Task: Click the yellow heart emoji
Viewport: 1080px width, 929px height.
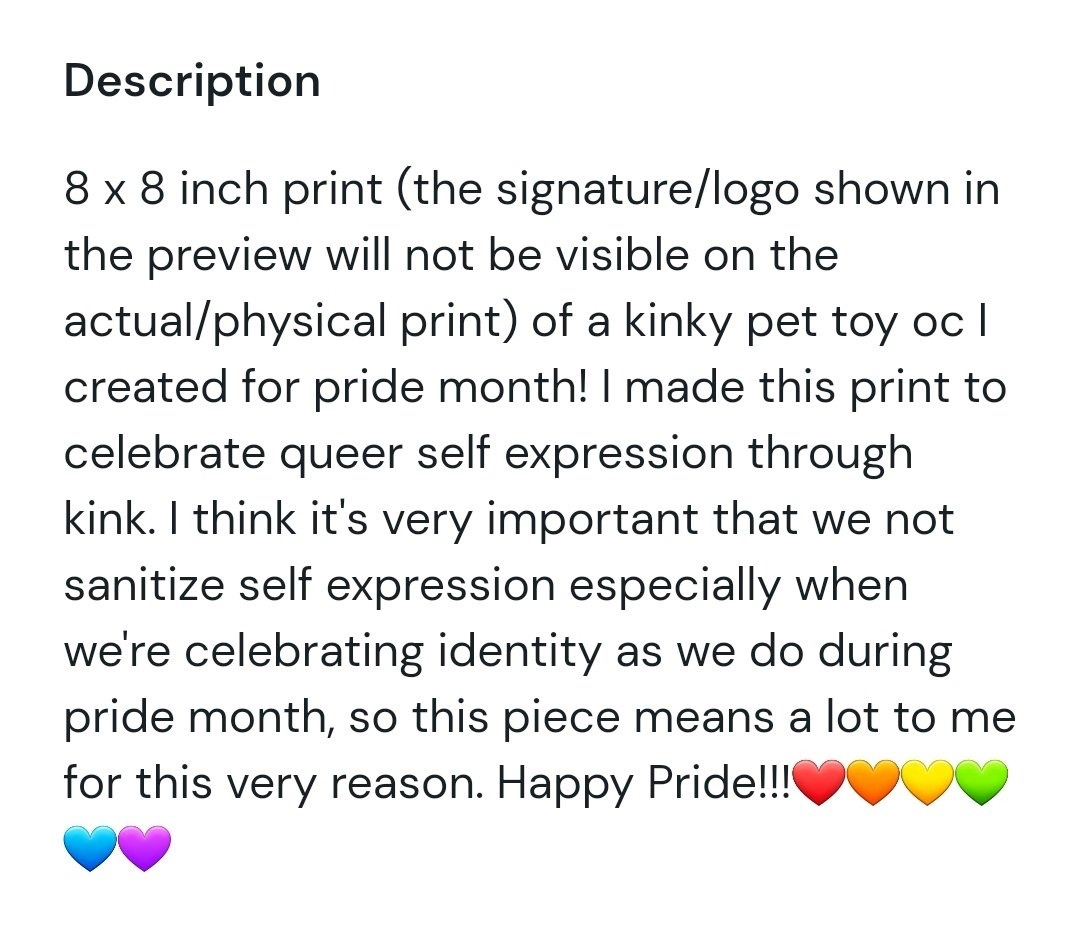Action: click(x=928, y=781)
